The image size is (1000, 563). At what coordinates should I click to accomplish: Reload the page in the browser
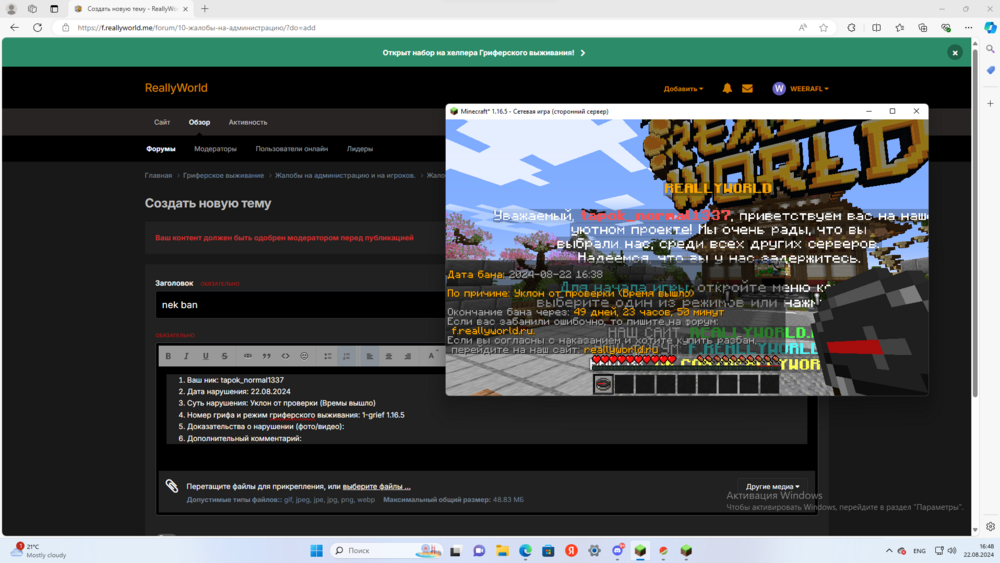click(38, 27)
